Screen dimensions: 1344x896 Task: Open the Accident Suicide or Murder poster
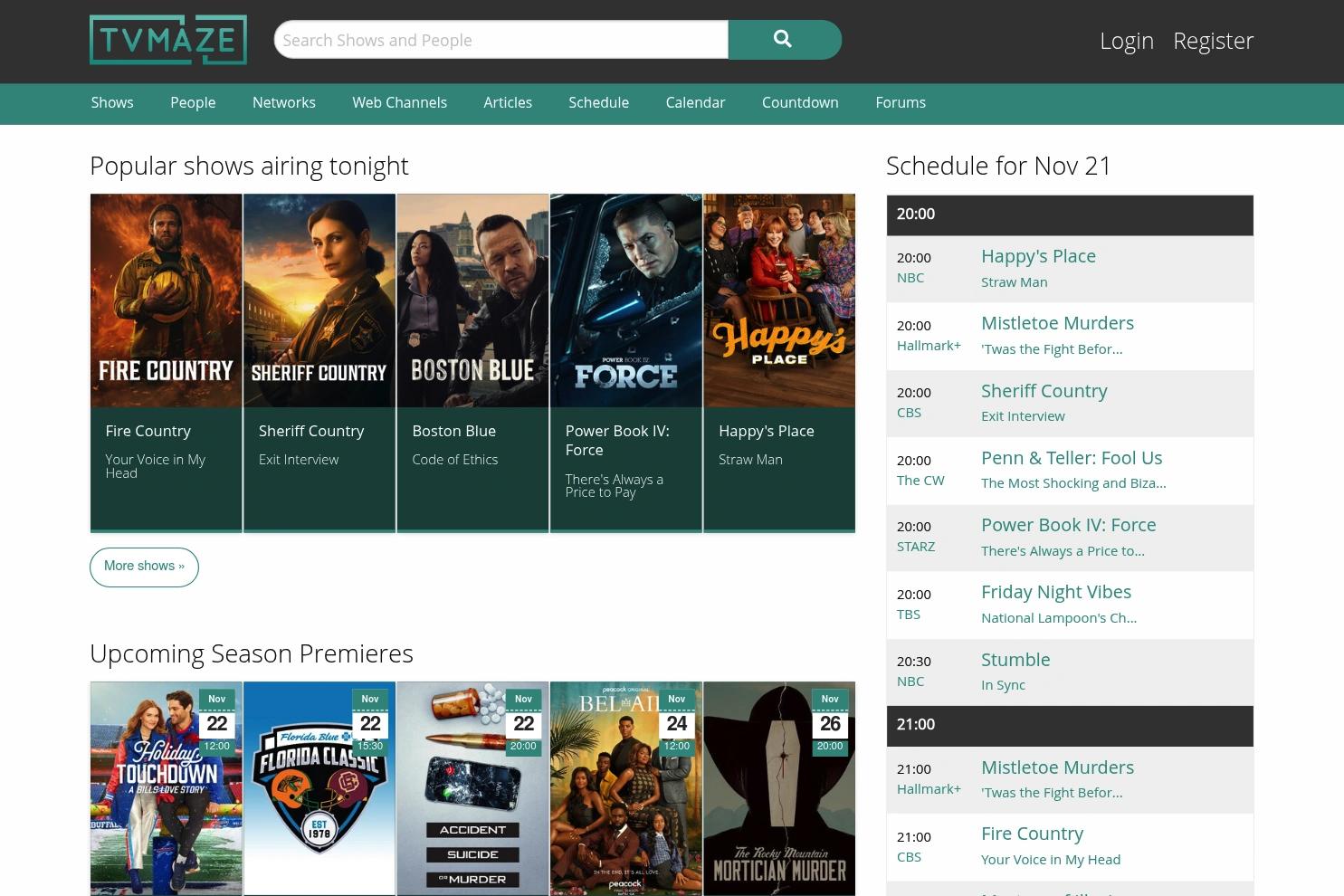pyautogui.click(x=472, y=788)
